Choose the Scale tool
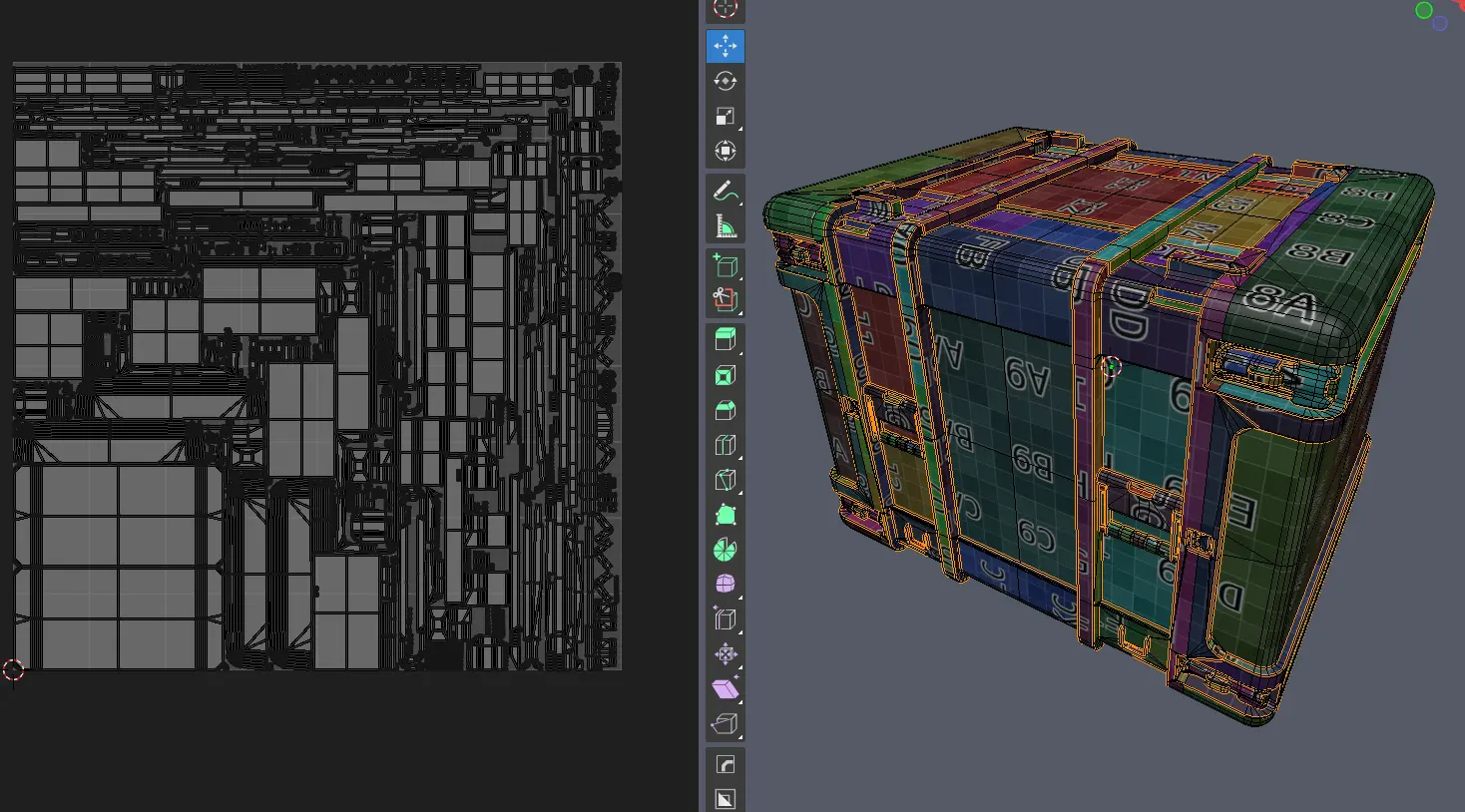 coord(726,116)
